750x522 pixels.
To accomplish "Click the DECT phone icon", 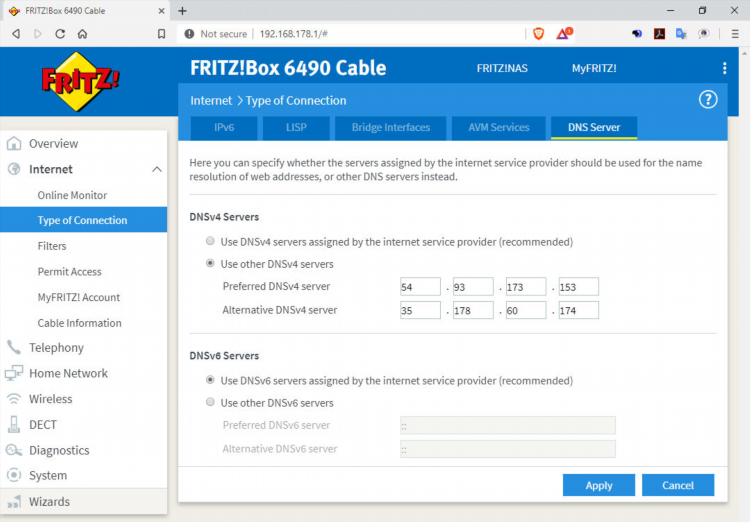I will click(14, 424).
